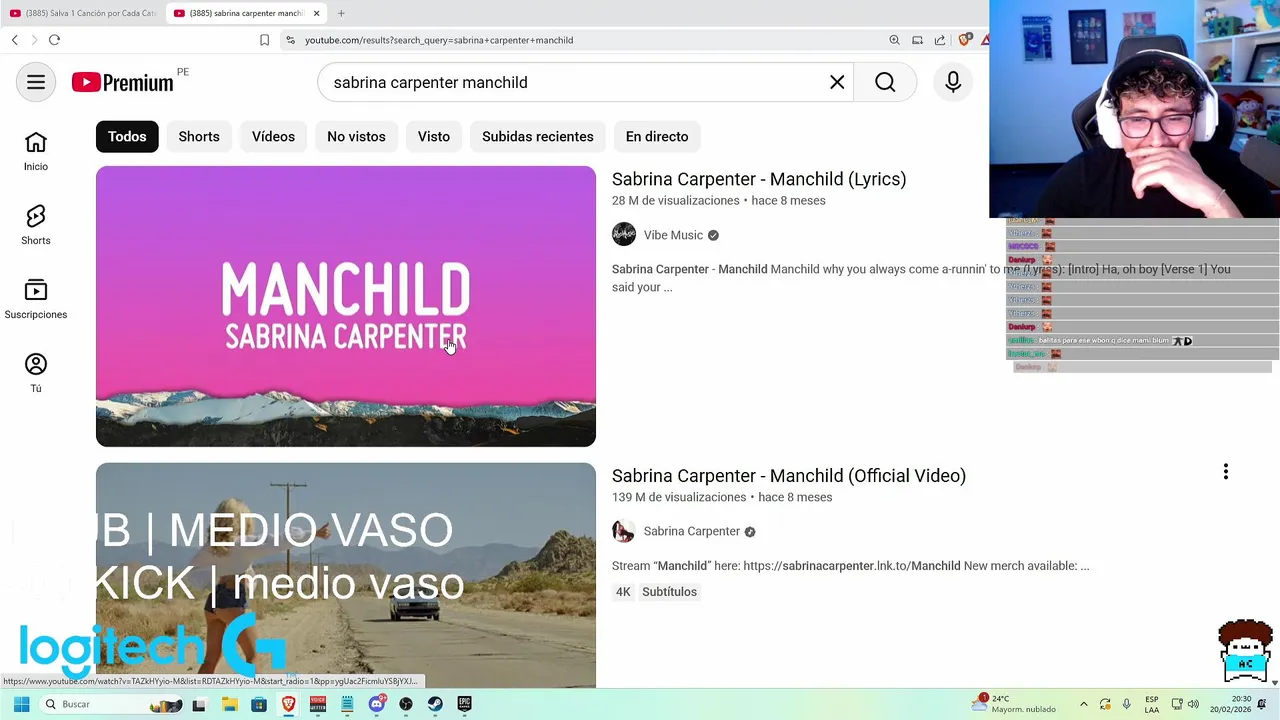Open the Vibe Music channel name
1280x720 pixels.
673,235
